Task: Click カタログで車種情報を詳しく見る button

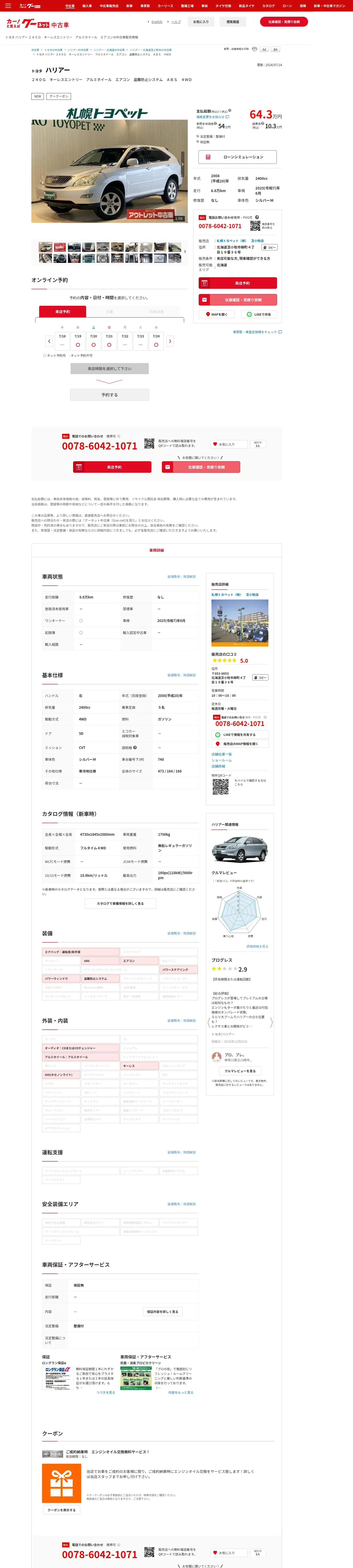Action: click(121, 903)
